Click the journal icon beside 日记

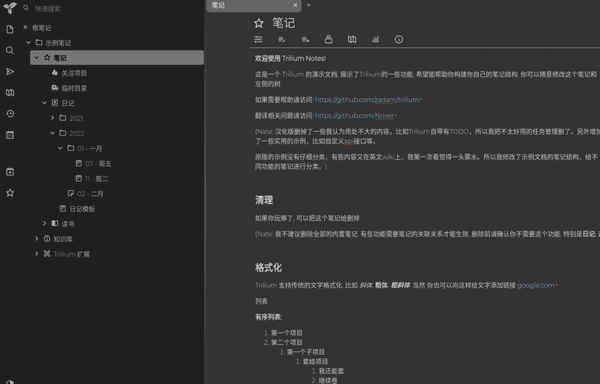55,103
